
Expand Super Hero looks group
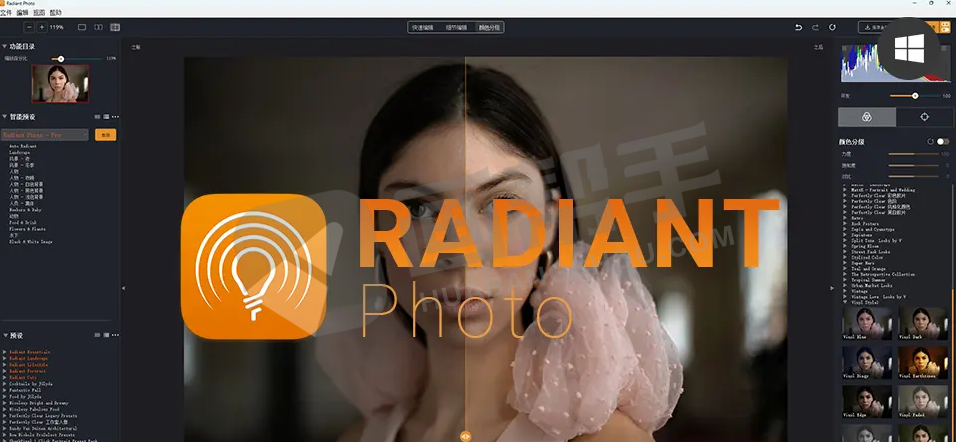click(845, 263)
